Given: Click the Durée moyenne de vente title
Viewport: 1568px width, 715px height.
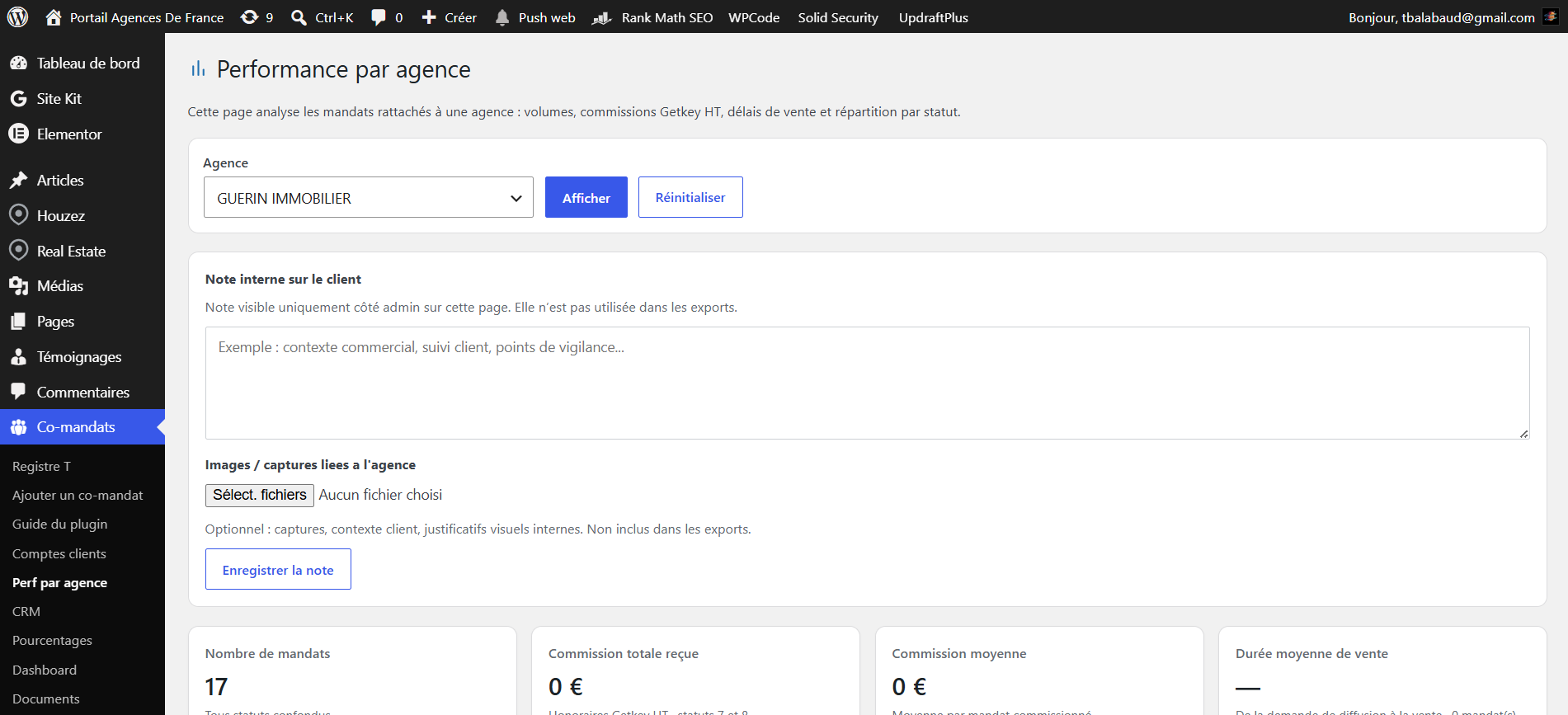Looking at the screenshot, I should [1311, 654].
